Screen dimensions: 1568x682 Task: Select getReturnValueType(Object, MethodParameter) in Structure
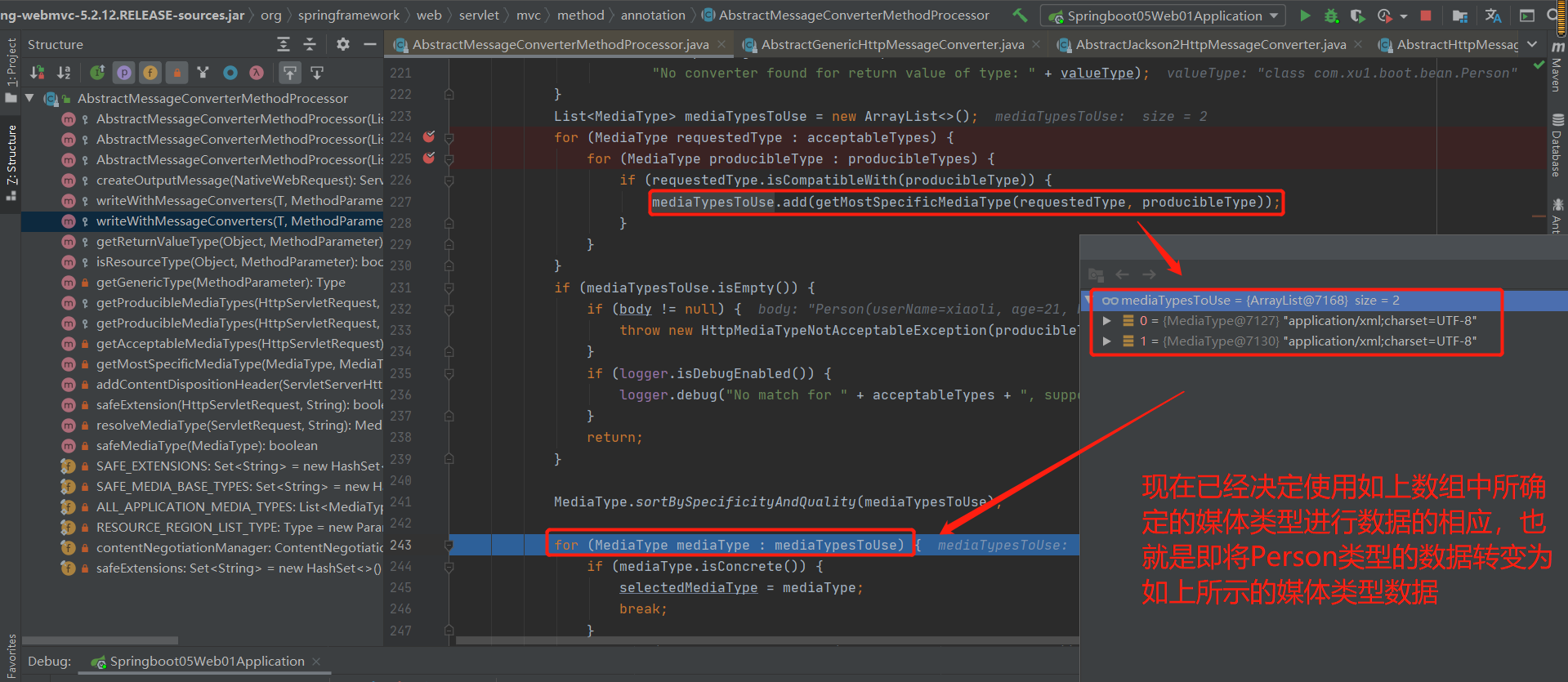pos(239,241)
